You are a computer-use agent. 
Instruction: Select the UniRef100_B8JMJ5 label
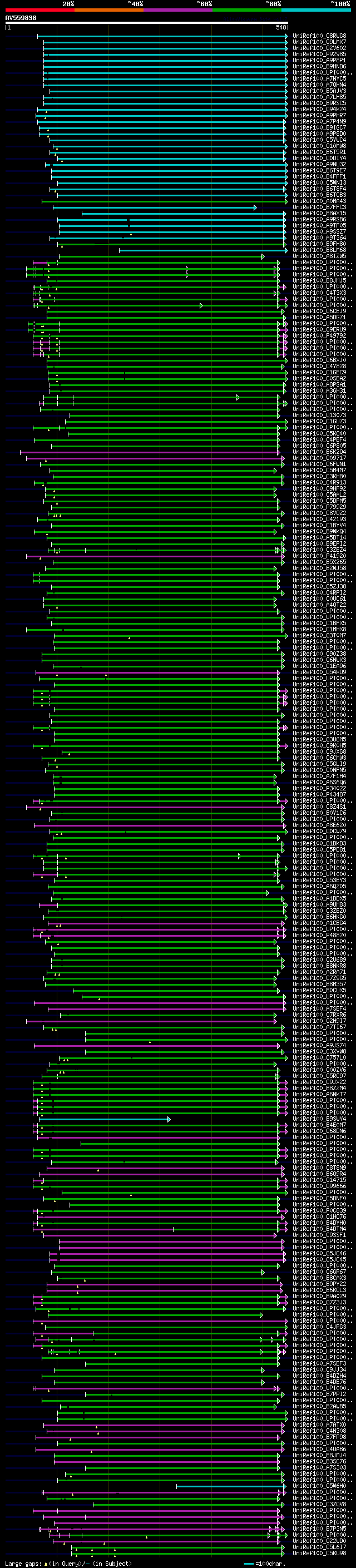pos(319,281)
